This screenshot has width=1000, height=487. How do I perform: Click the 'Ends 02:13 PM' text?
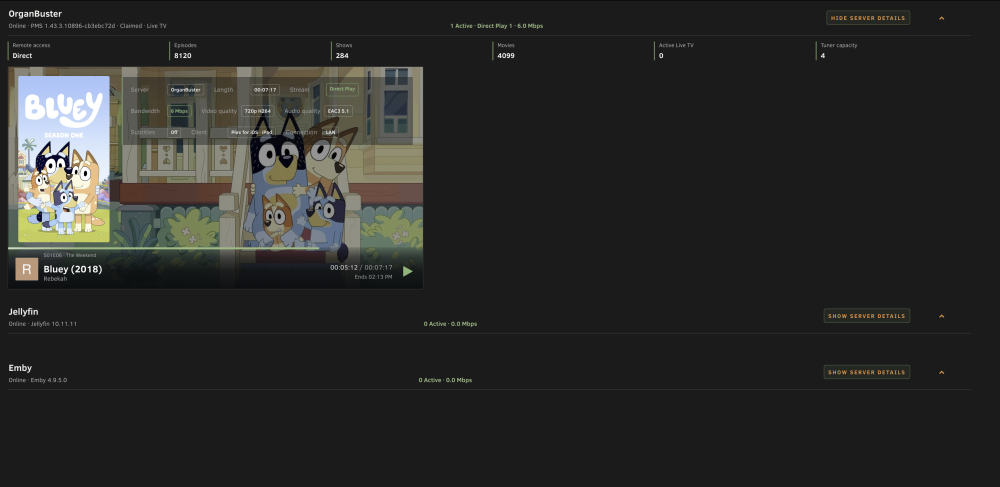(373, 278)
